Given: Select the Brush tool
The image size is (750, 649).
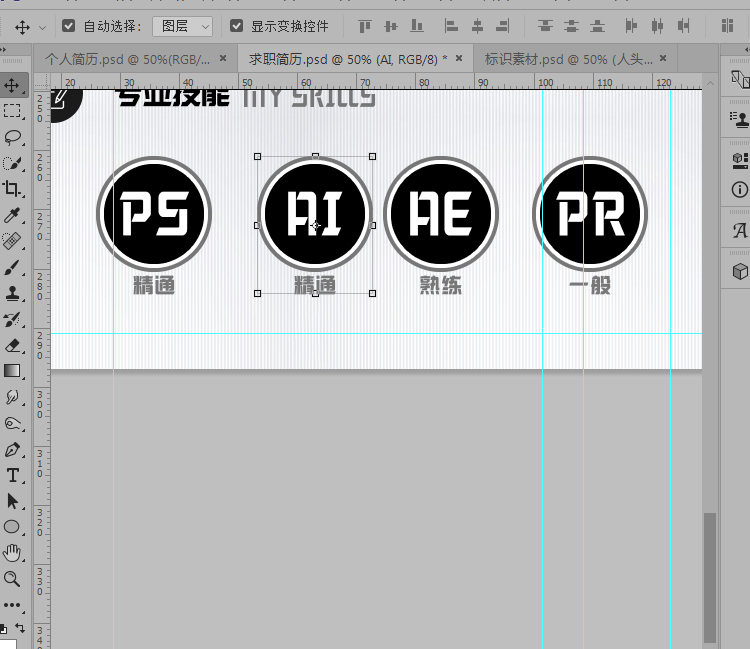Looking at the screenshot, I should pos(12,267).
